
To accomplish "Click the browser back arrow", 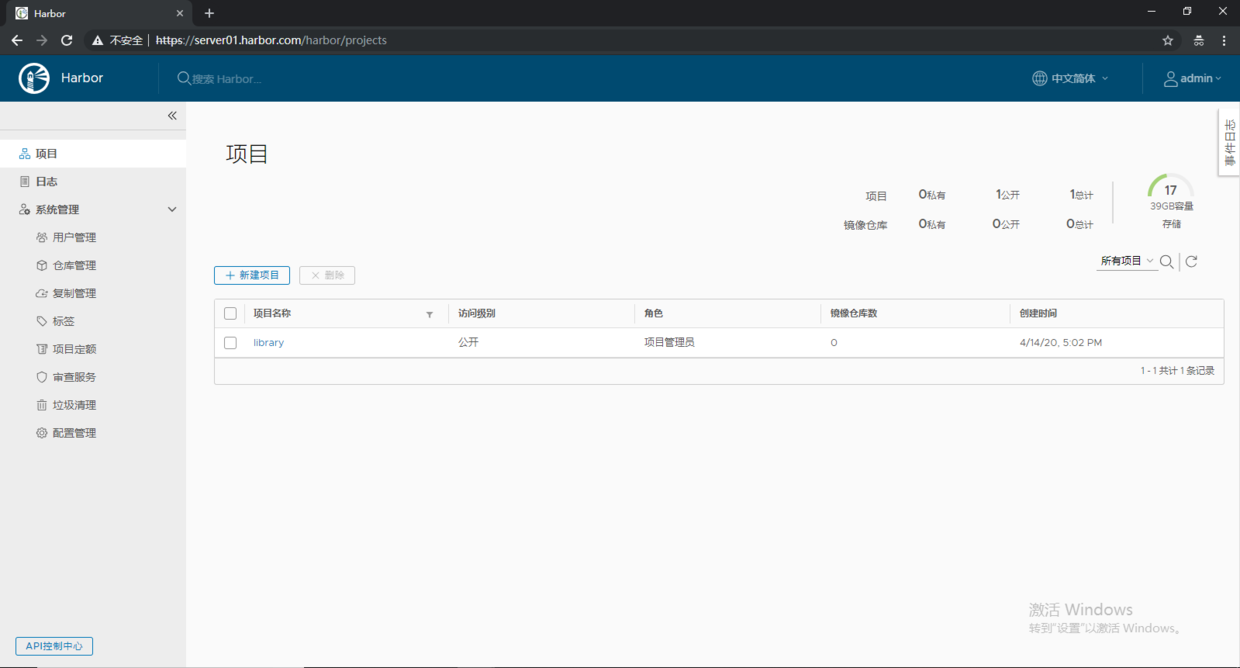I will pyautogui.click(x=16, y=41).
